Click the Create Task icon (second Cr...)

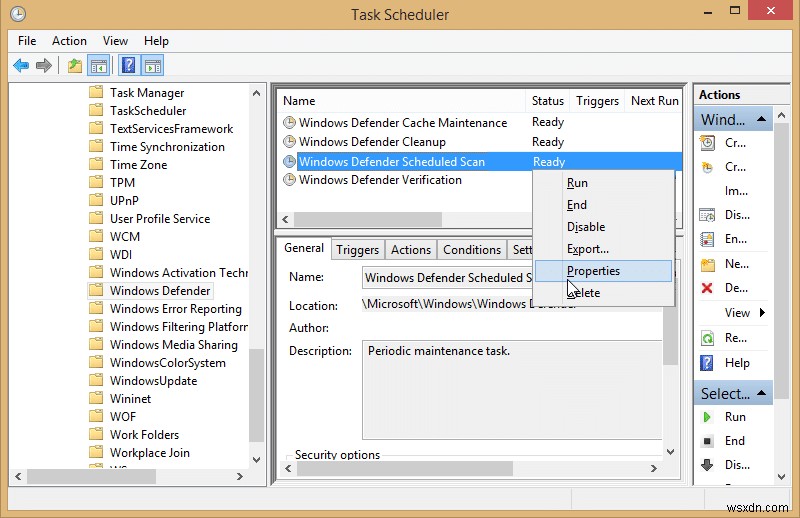tap(707, 167)
